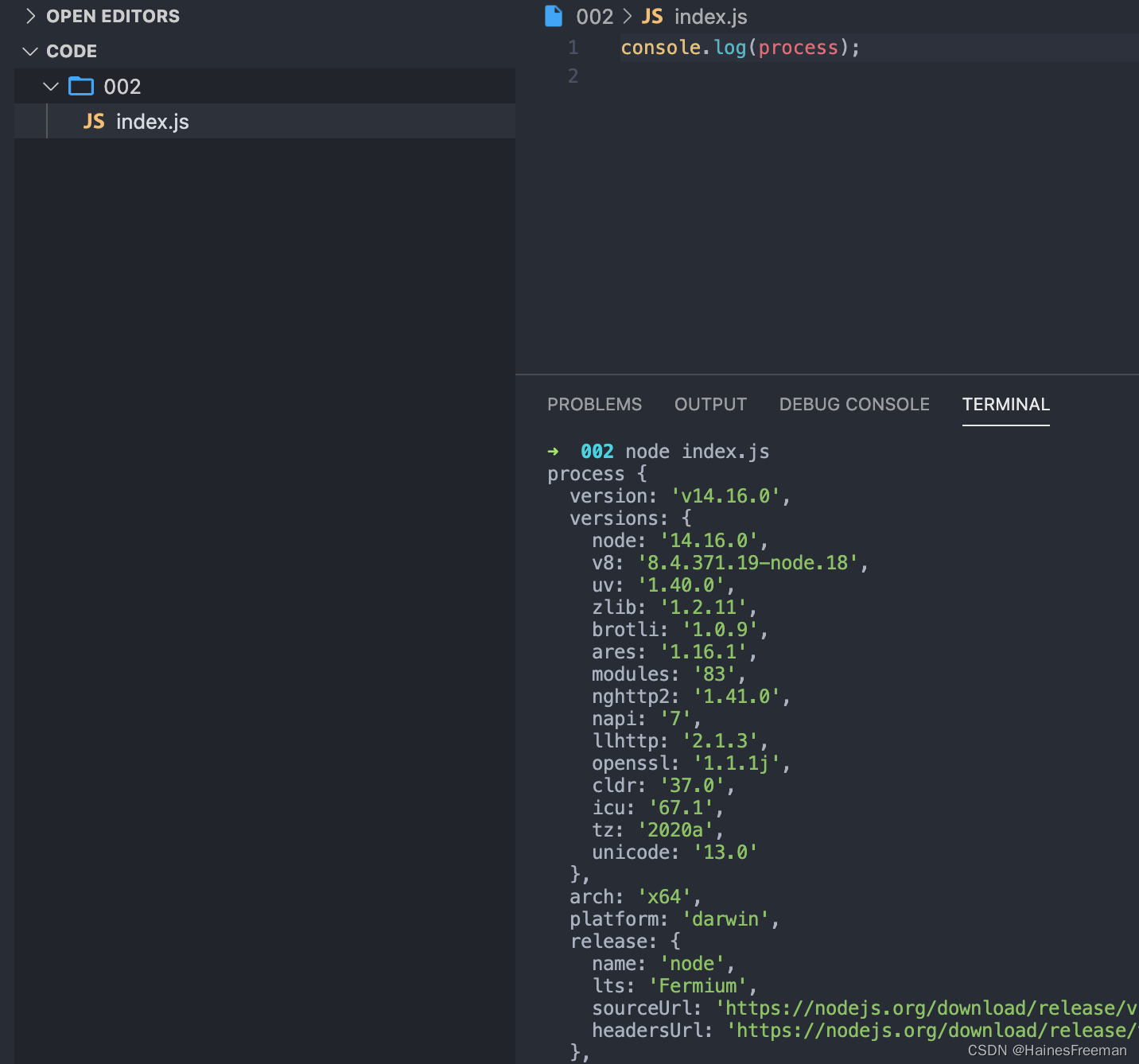
Task: Collapse the 002 folder in the tree
Action: click(50, 86)
